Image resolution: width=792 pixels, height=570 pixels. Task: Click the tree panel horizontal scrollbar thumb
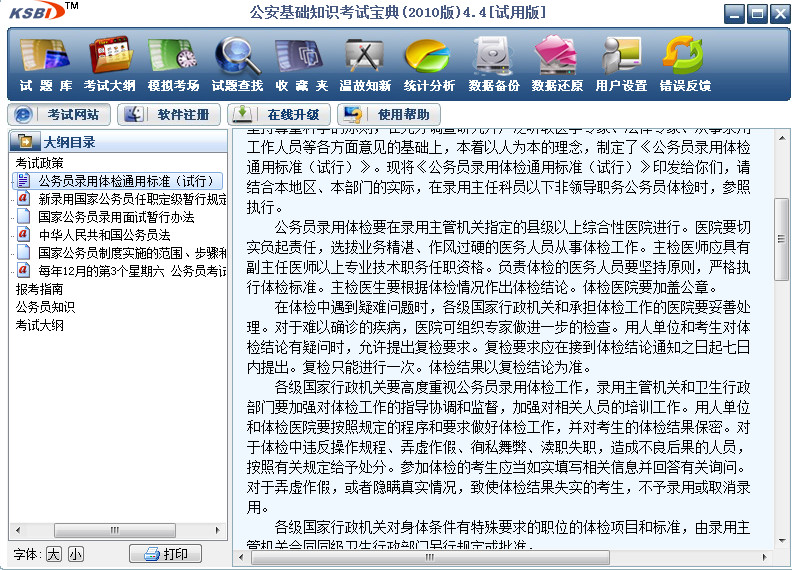pyautogui.click(x=115, y=530)
